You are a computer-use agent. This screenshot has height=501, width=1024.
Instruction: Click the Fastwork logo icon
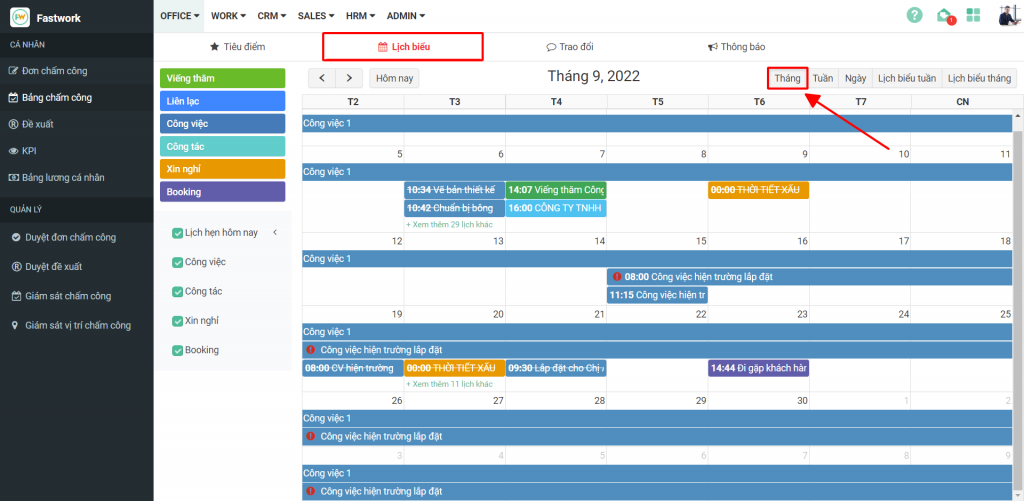(20, 17)
